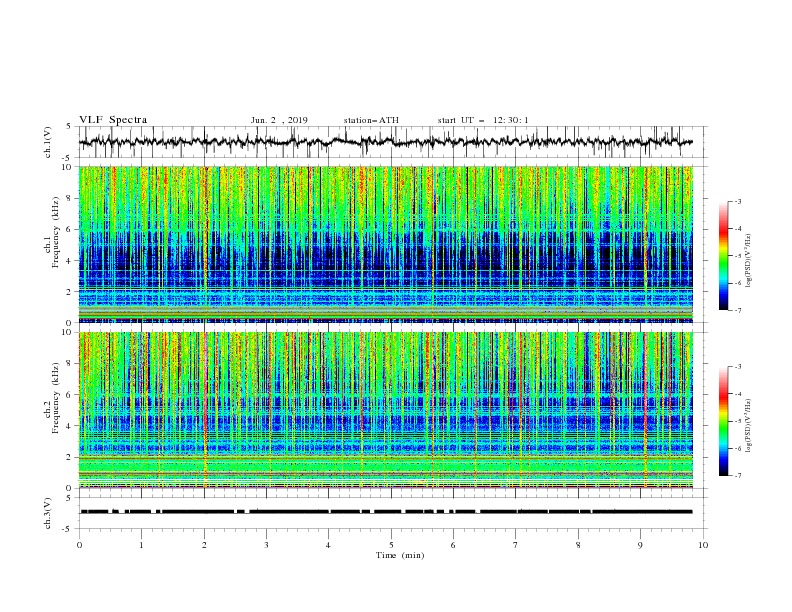Click the 'Jun. 2 , 2019' date label
This screenshot has height=612, width=792.
click(279, 120)
